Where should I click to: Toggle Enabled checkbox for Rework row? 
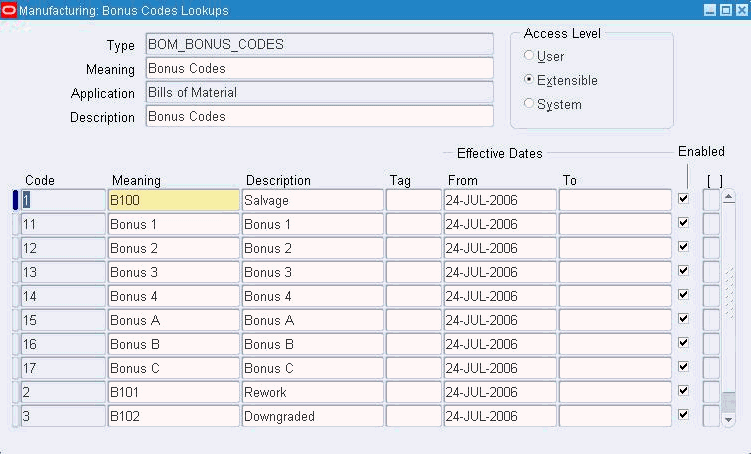point(683,390)
